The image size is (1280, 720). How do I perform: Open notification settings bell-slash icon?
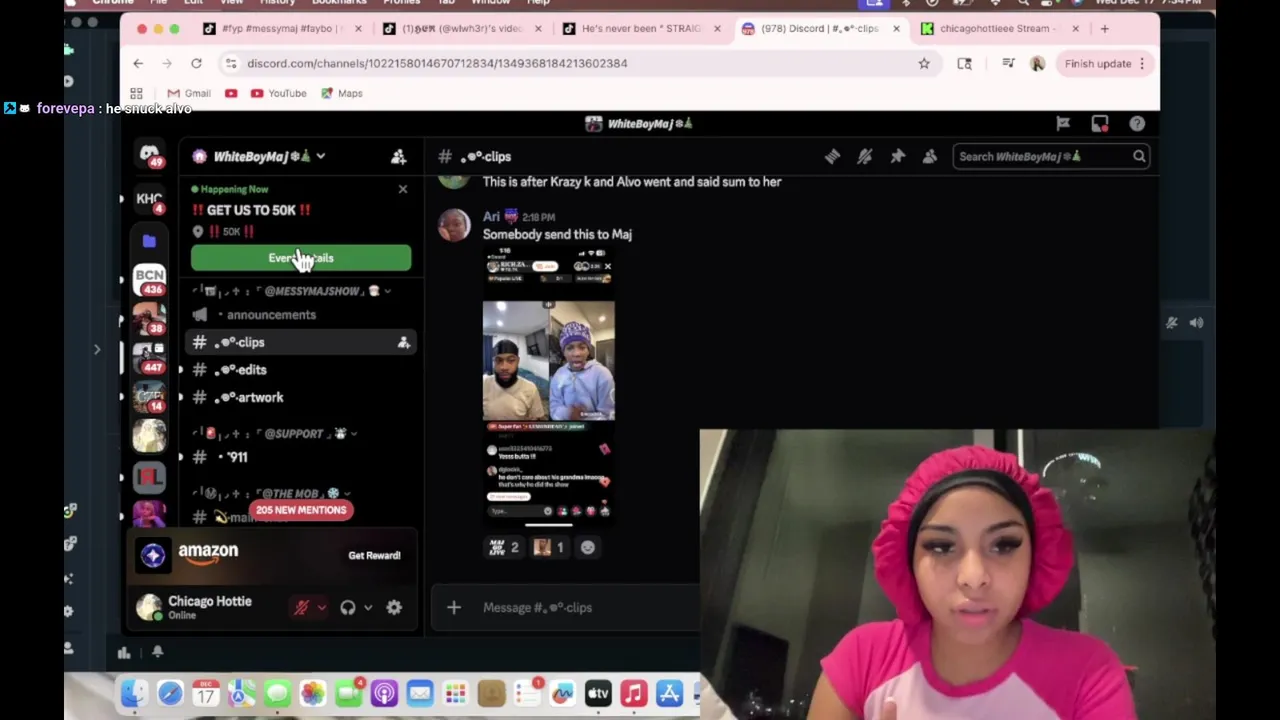(x=865, y=156)
